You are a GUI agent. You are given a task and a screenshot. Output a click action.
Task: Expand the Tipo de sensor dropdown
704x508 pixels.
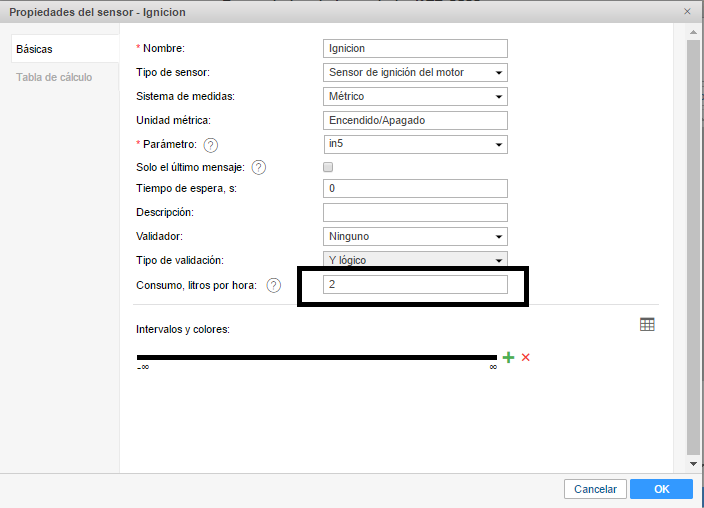[x=415, y=72]
